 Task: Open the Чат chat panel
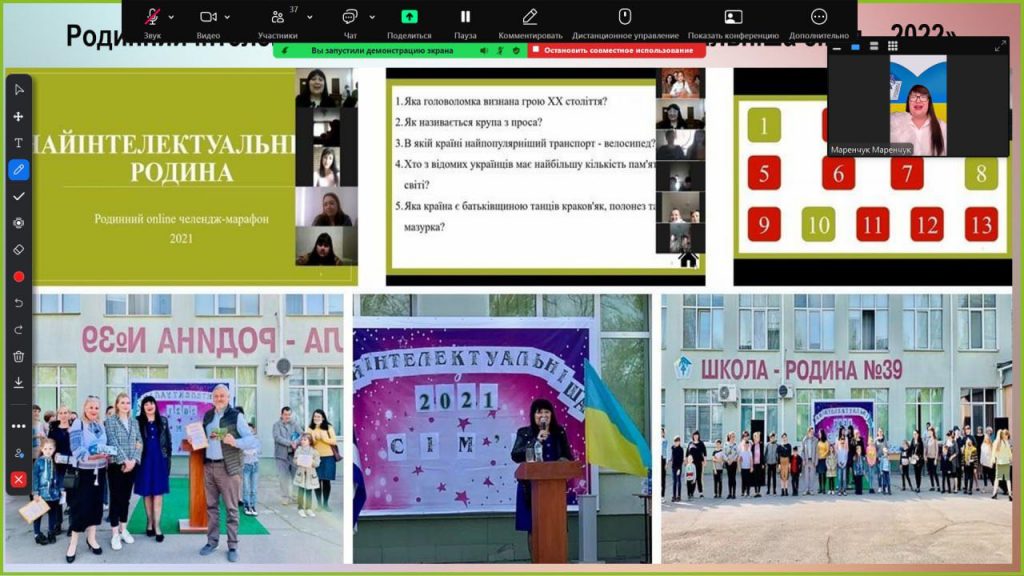tap(350, 17)
